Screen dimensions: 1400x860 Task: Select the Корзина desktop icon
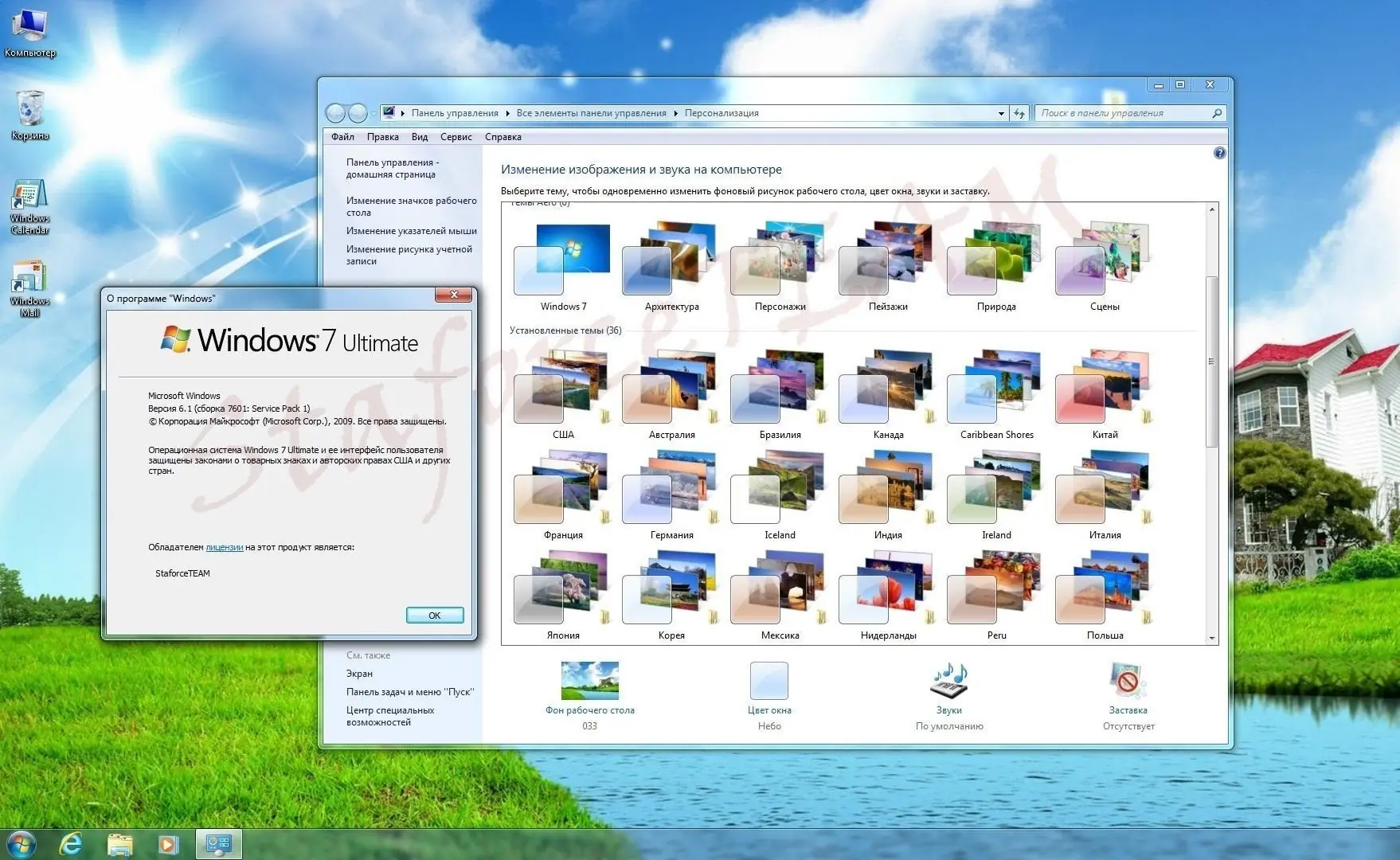(x=30, y=115)
